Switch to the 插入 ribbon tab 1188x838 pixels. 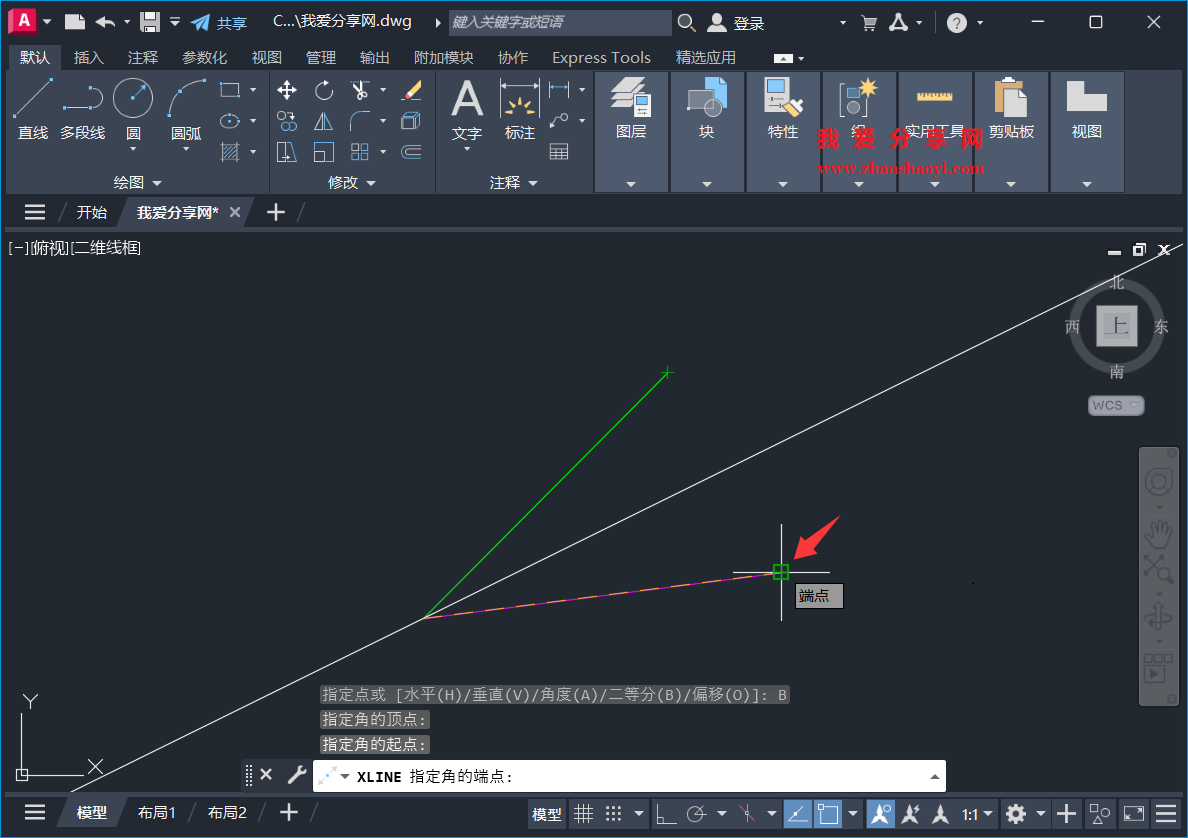click(x=88, y=57)
